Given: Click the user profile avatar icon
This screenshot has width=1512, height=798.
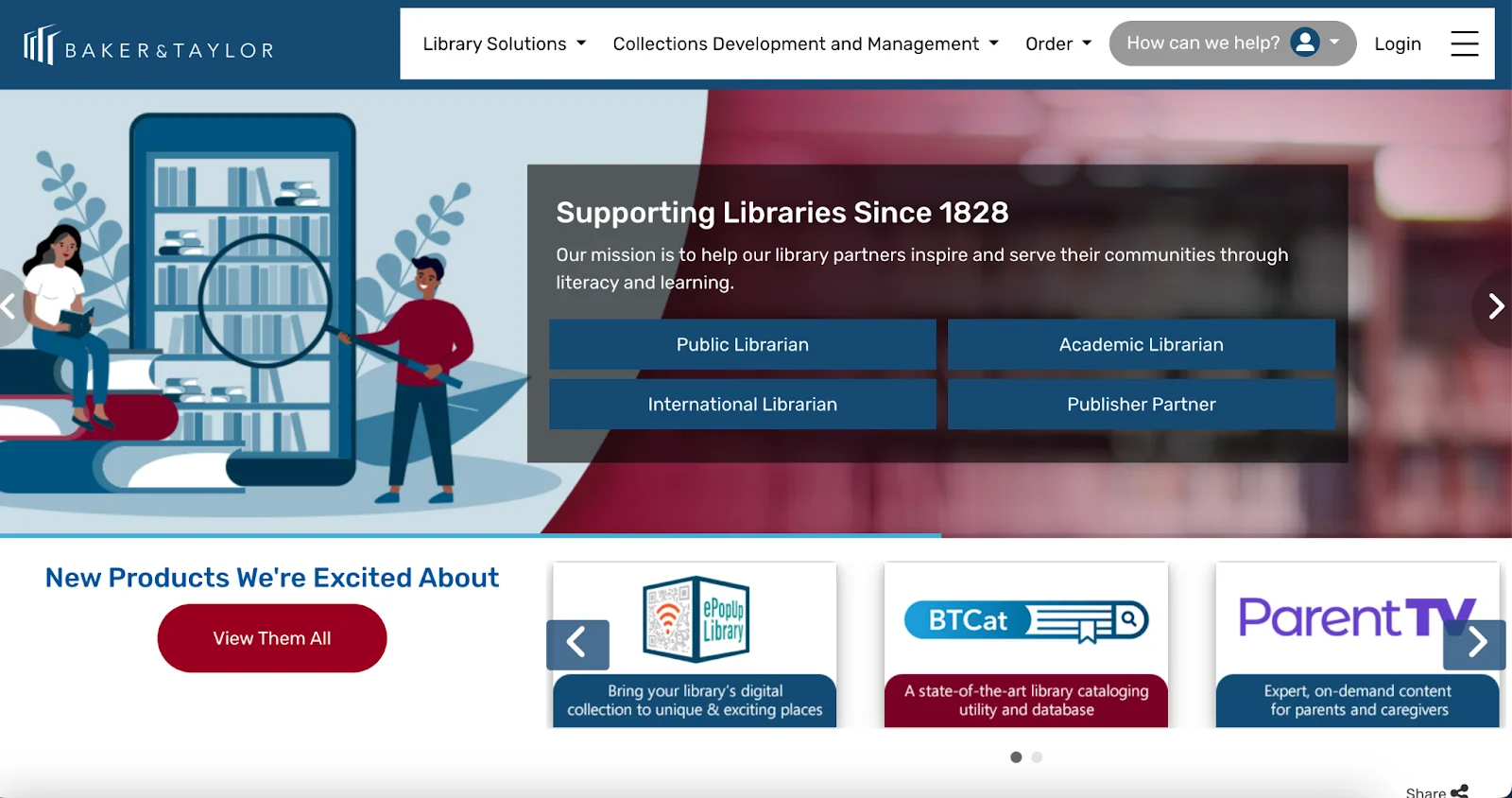Looking at the screenshot, I should tap(1305, 43).
